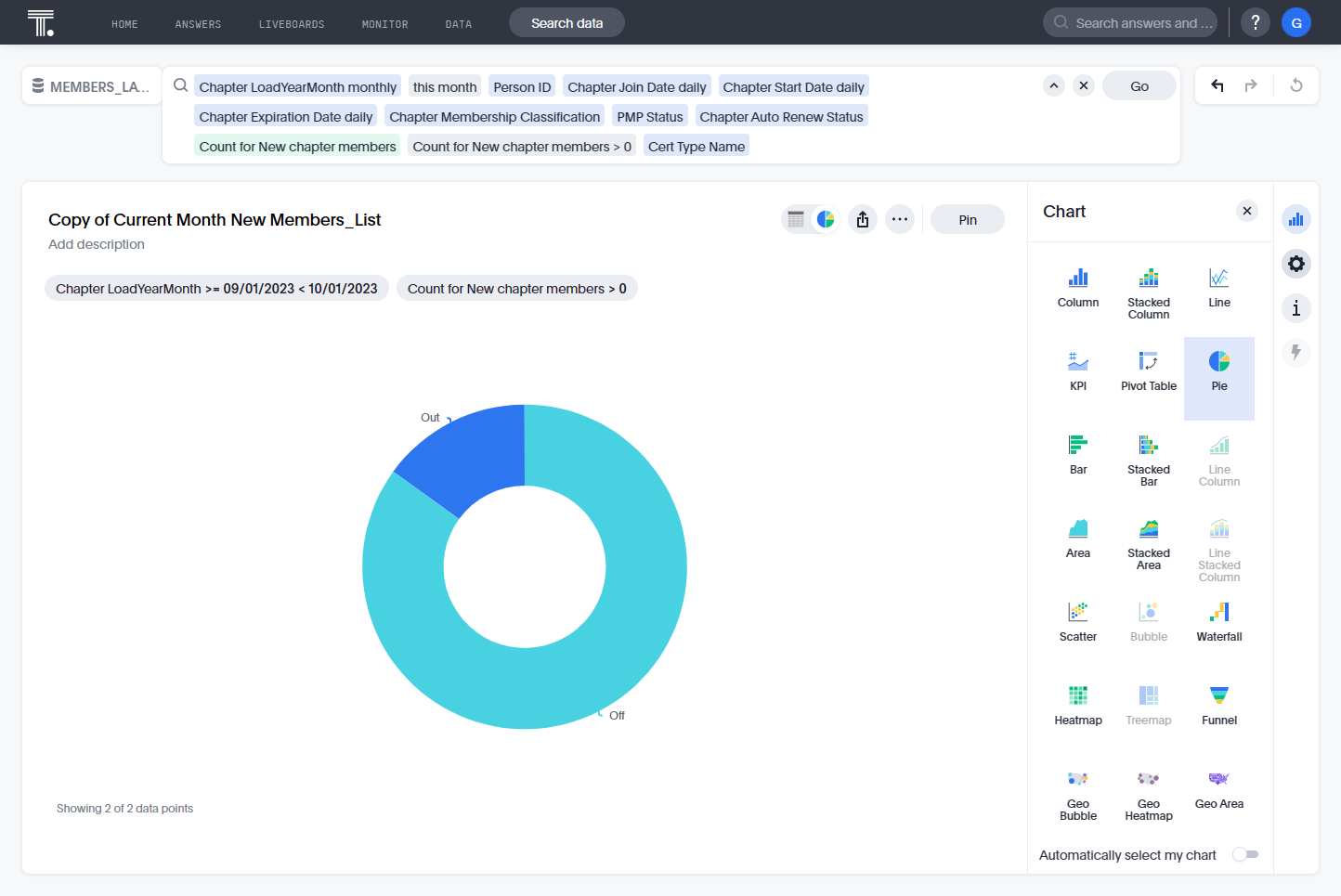
Task: Click the Search data button
Action: (x=566, y=22)
